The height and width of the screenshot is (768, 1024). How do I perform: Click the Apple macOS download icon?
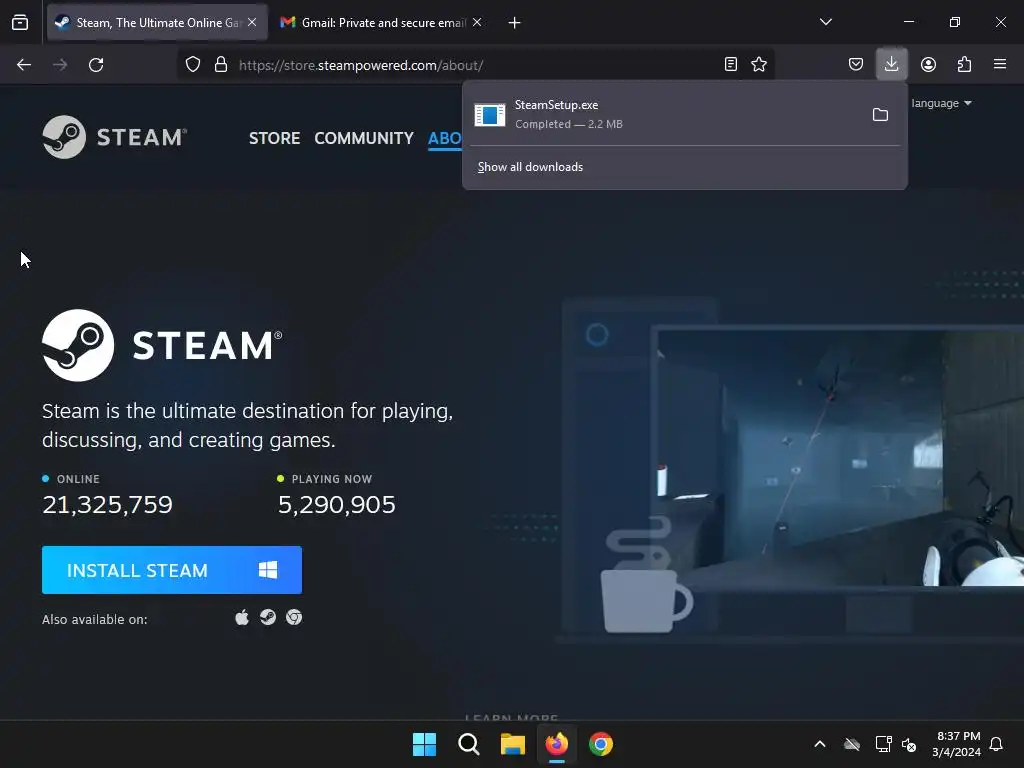pyautogui.click(x=242, y=618)
